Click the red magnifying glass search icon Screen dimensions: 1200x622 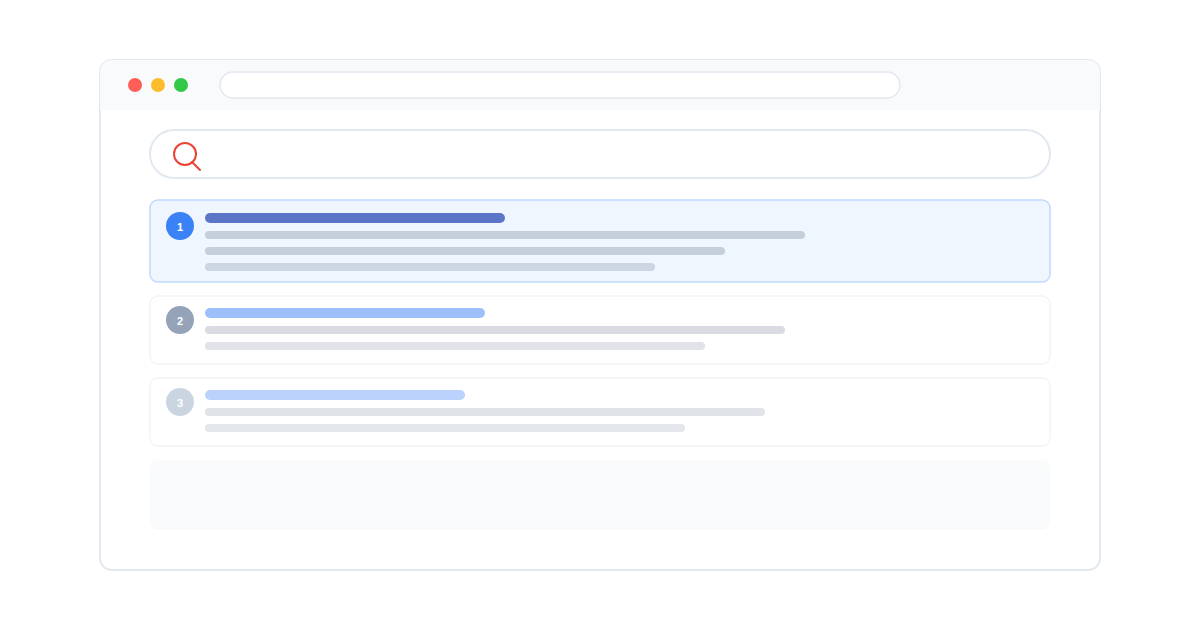point(186,156)
